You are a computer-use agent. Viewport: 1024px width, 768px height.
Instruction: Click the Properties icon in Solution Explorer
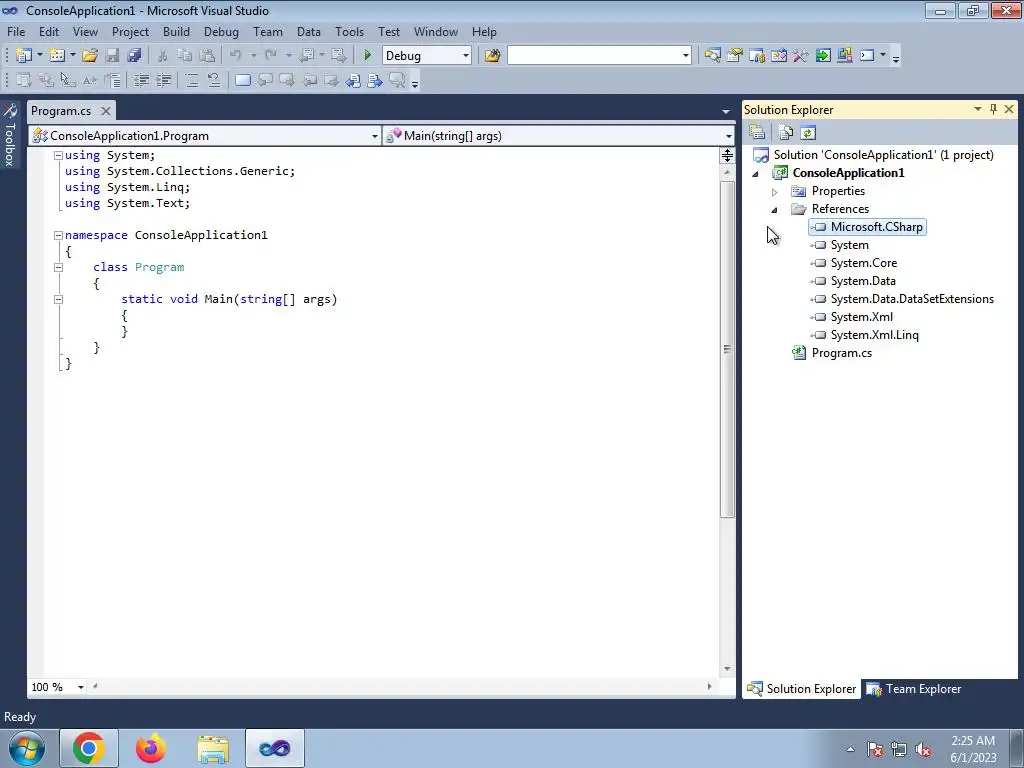[x=757, y=133]
